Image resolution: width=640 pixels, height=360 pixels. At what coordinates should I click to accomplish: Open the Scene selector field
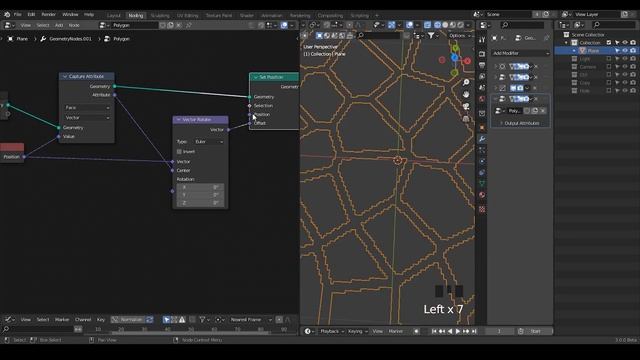click(508, 14)
